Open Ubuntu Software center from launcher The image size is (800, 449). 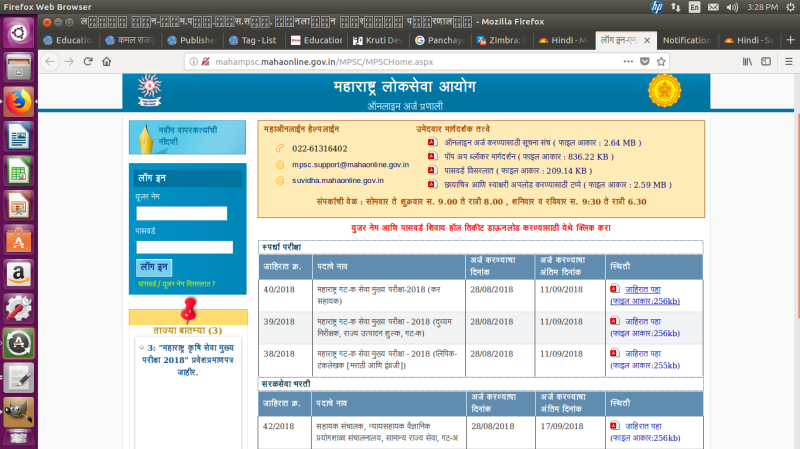(x=18, y=240)
